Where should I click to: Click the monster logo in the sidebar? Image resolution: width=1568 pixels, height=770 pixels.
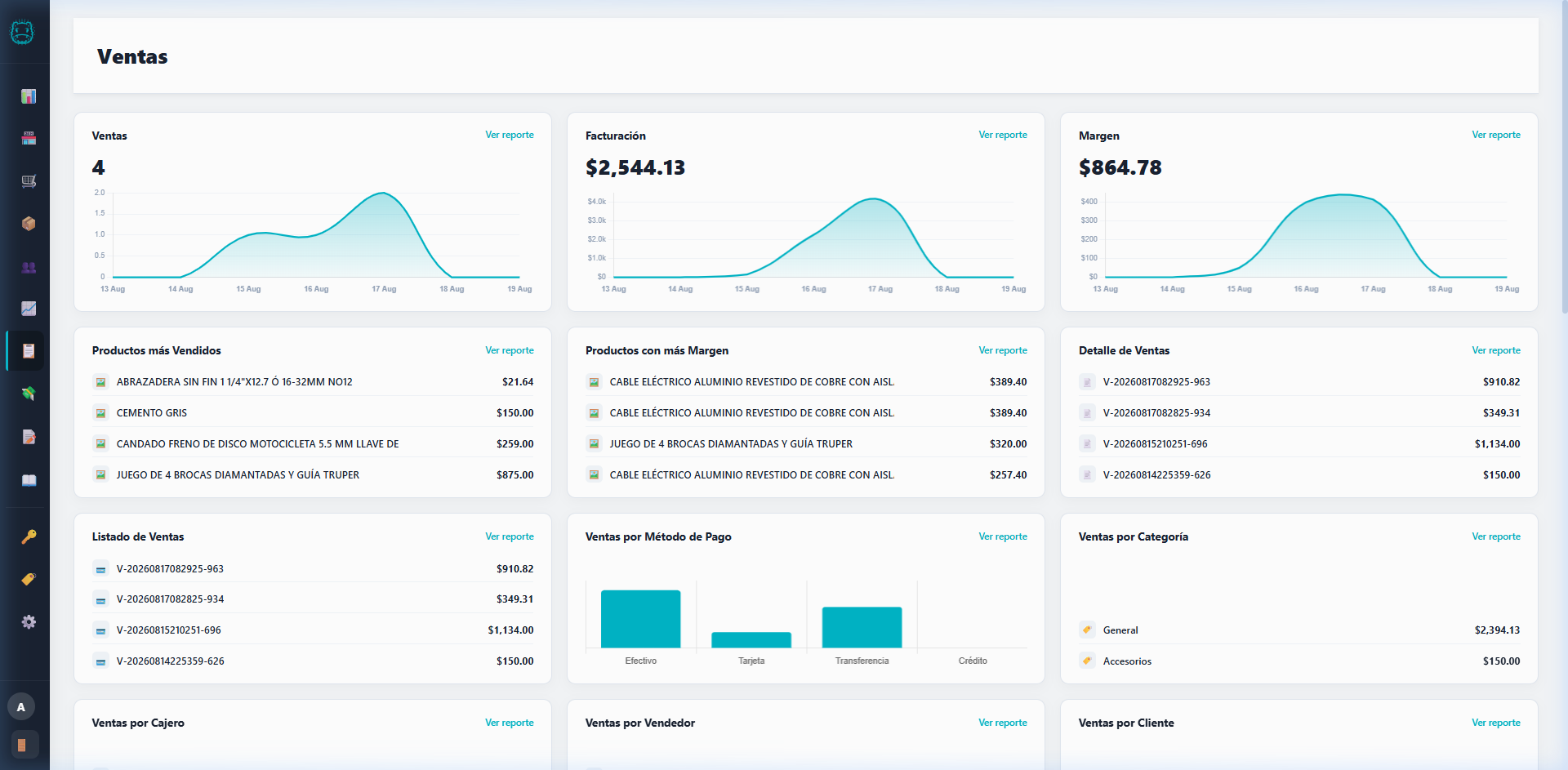(22, 32)
